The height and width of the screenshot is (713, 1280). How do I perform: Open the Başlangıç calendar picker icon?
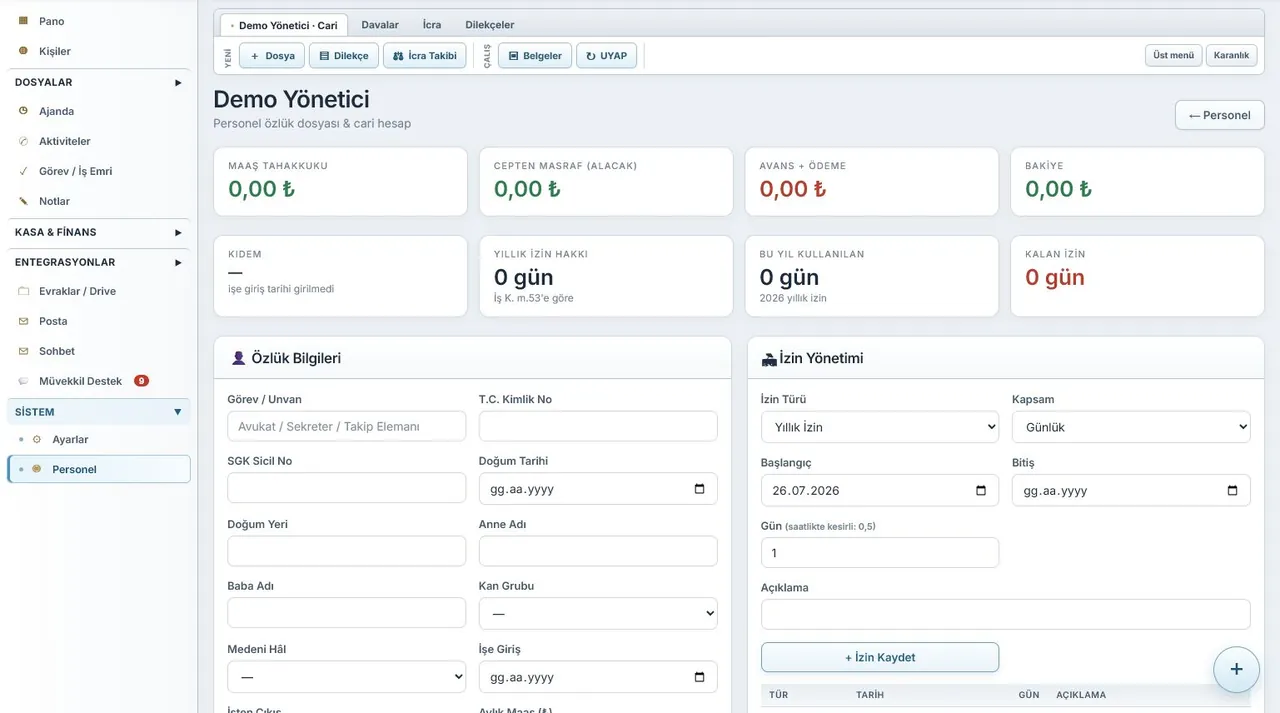(981, 490)
